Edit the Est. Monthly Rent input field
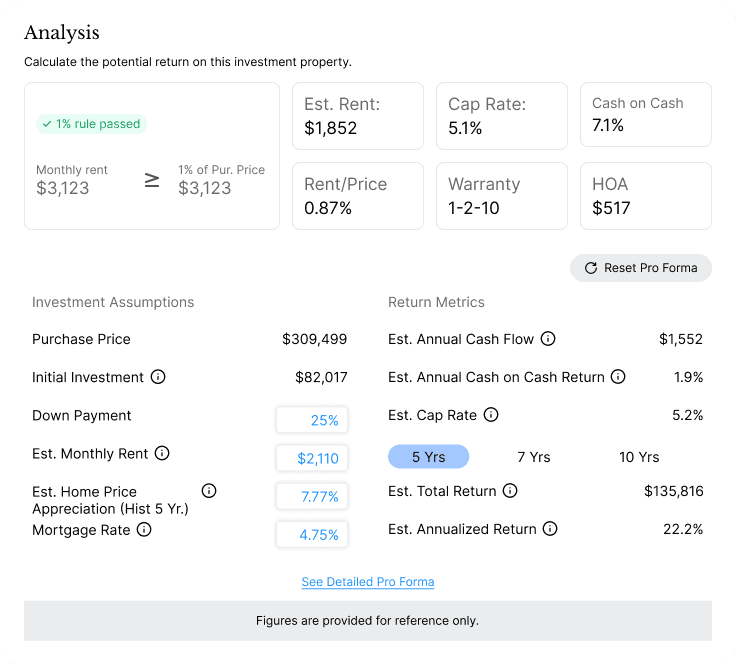This screenshot has height=665, width=736. point(312,459)
